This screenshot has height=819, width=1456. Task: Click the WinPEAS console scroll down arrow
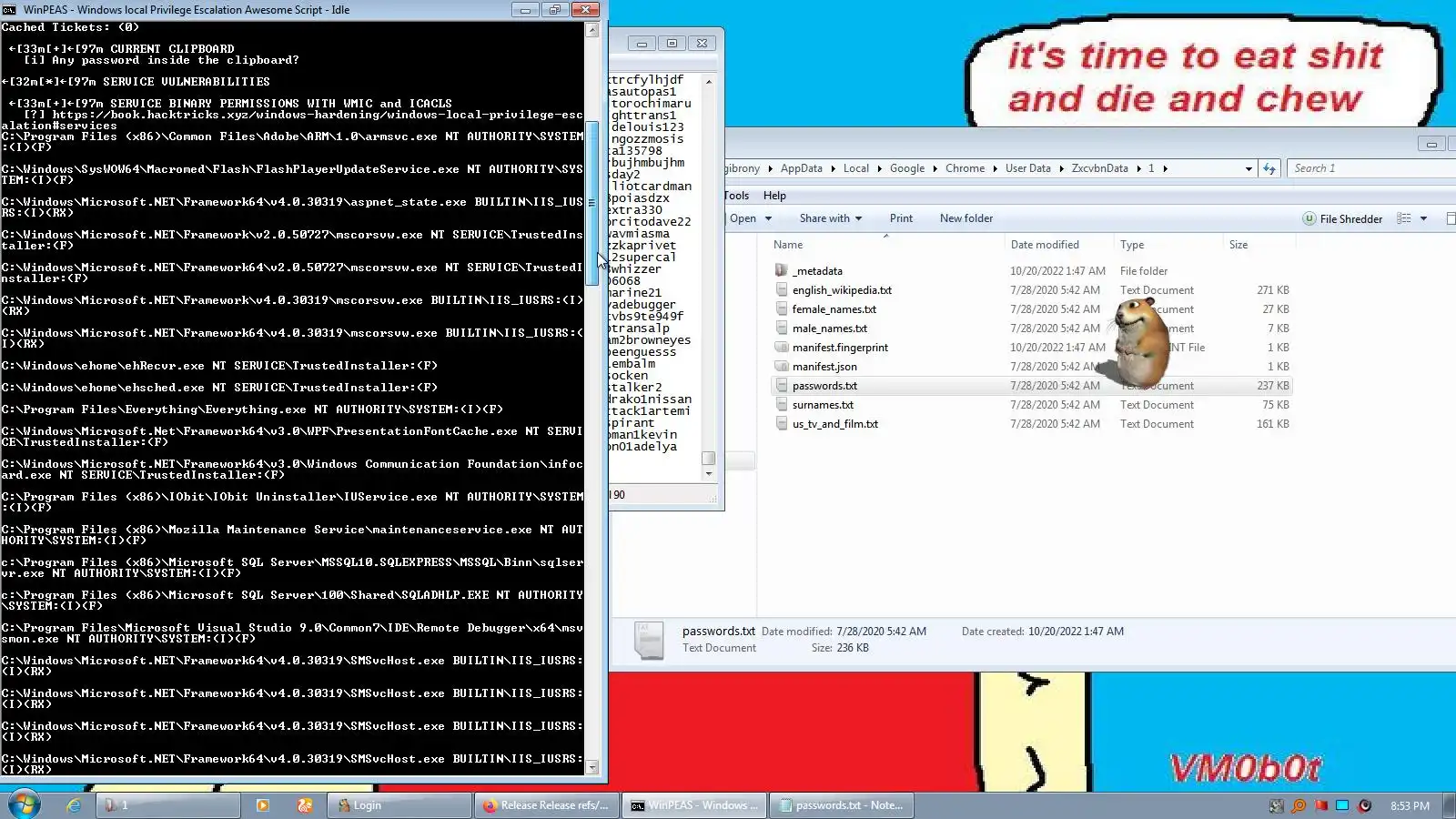[x=591, y=767]
